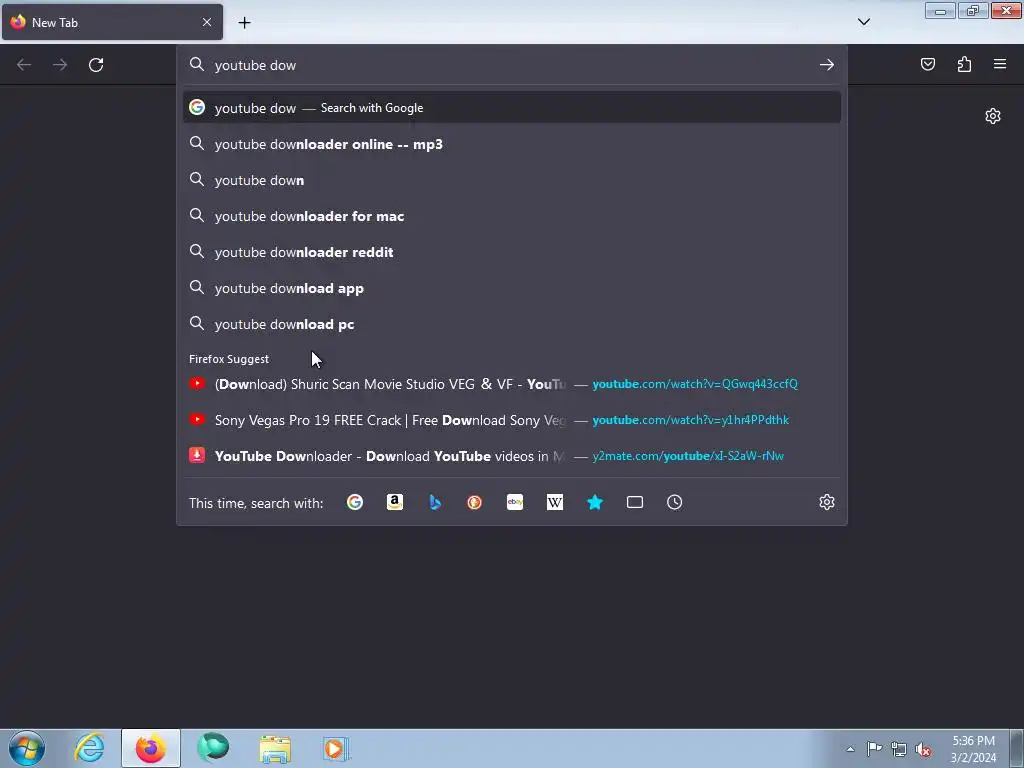The height and width of the screenshot is (768, 1024).
Task: Search this time with eBay icon
Action: click(x=515, y=502)
